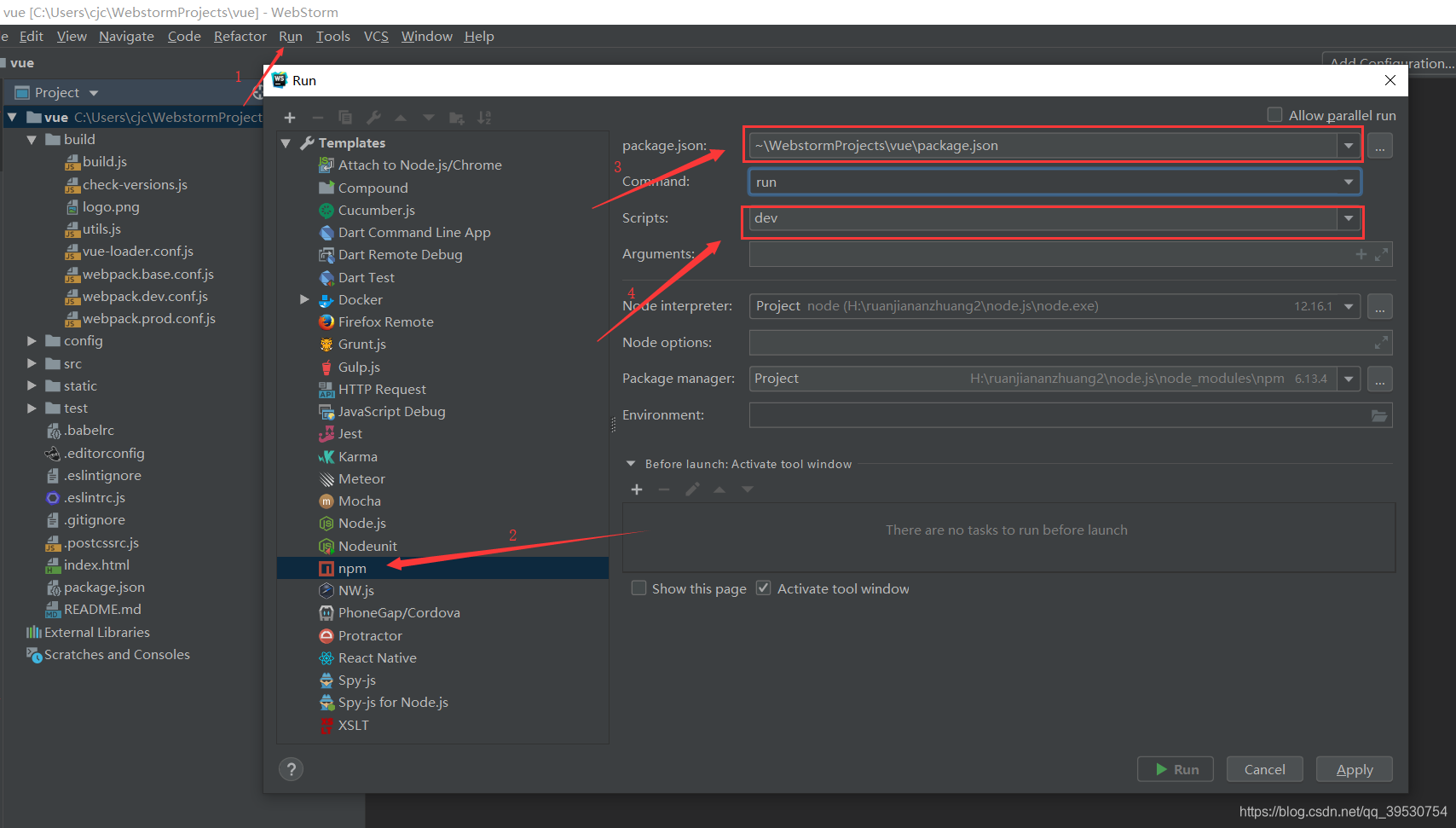Image resolution: width=1456 pixels, height=828 pixels.
Task: Create a new configuration folder
Action: point(456,117)
